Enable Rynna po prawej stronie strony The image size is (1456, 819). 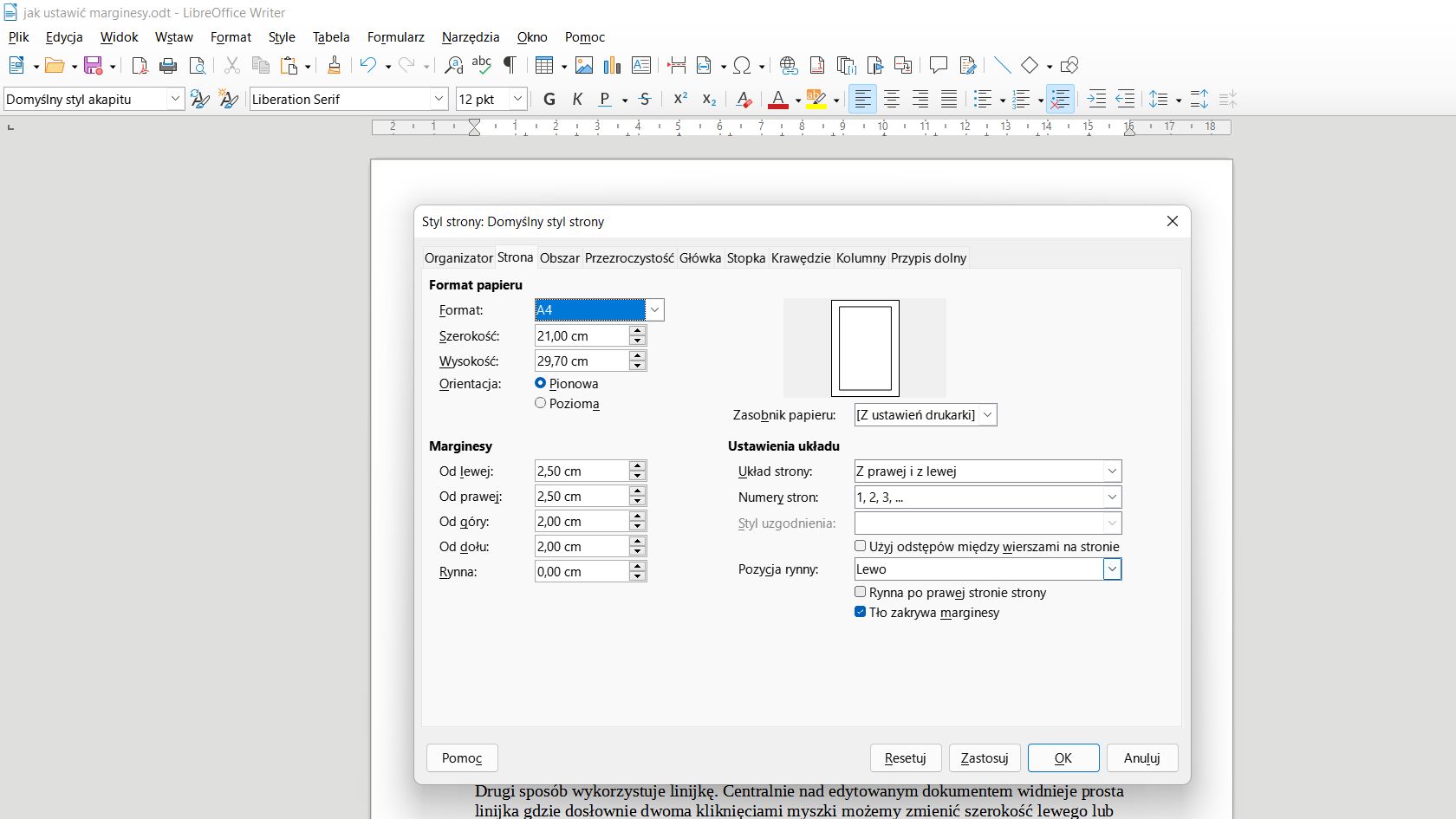pyautogui.click(x=860, y=592)
